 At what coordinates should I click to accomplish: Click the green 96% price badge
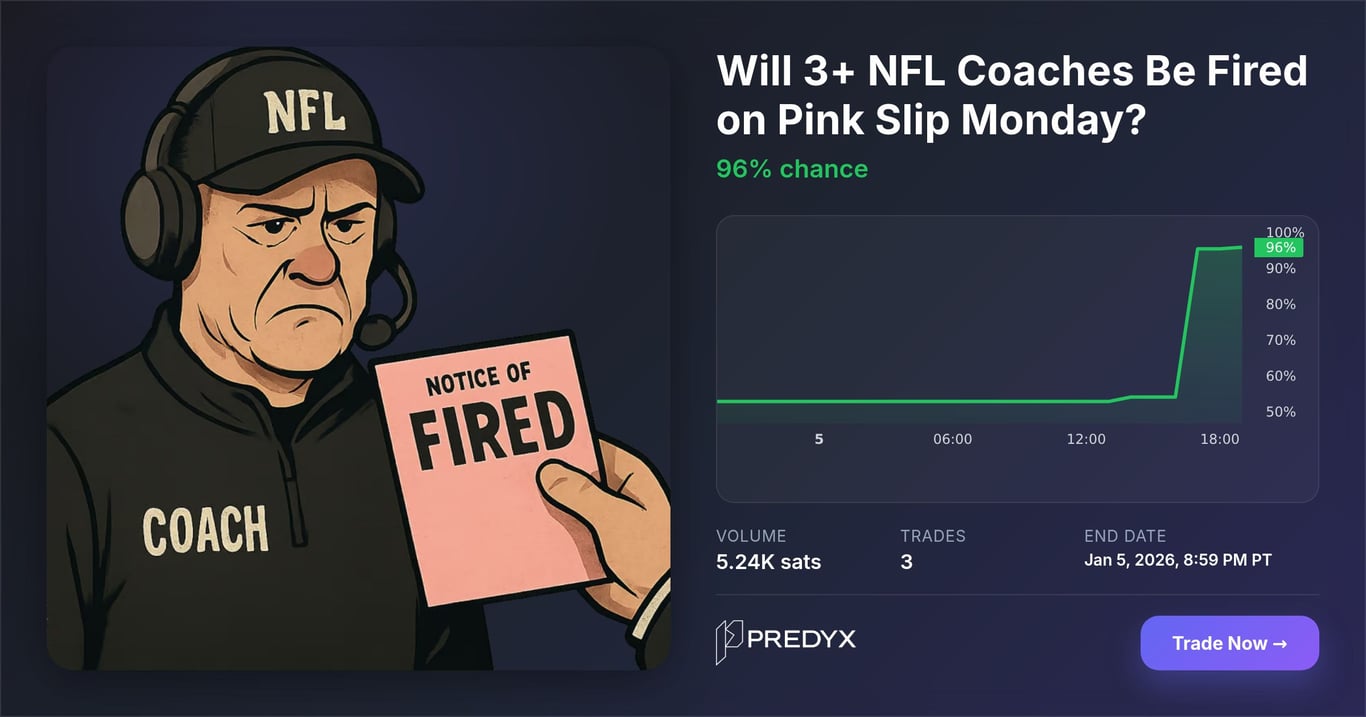coord(1279,247)
